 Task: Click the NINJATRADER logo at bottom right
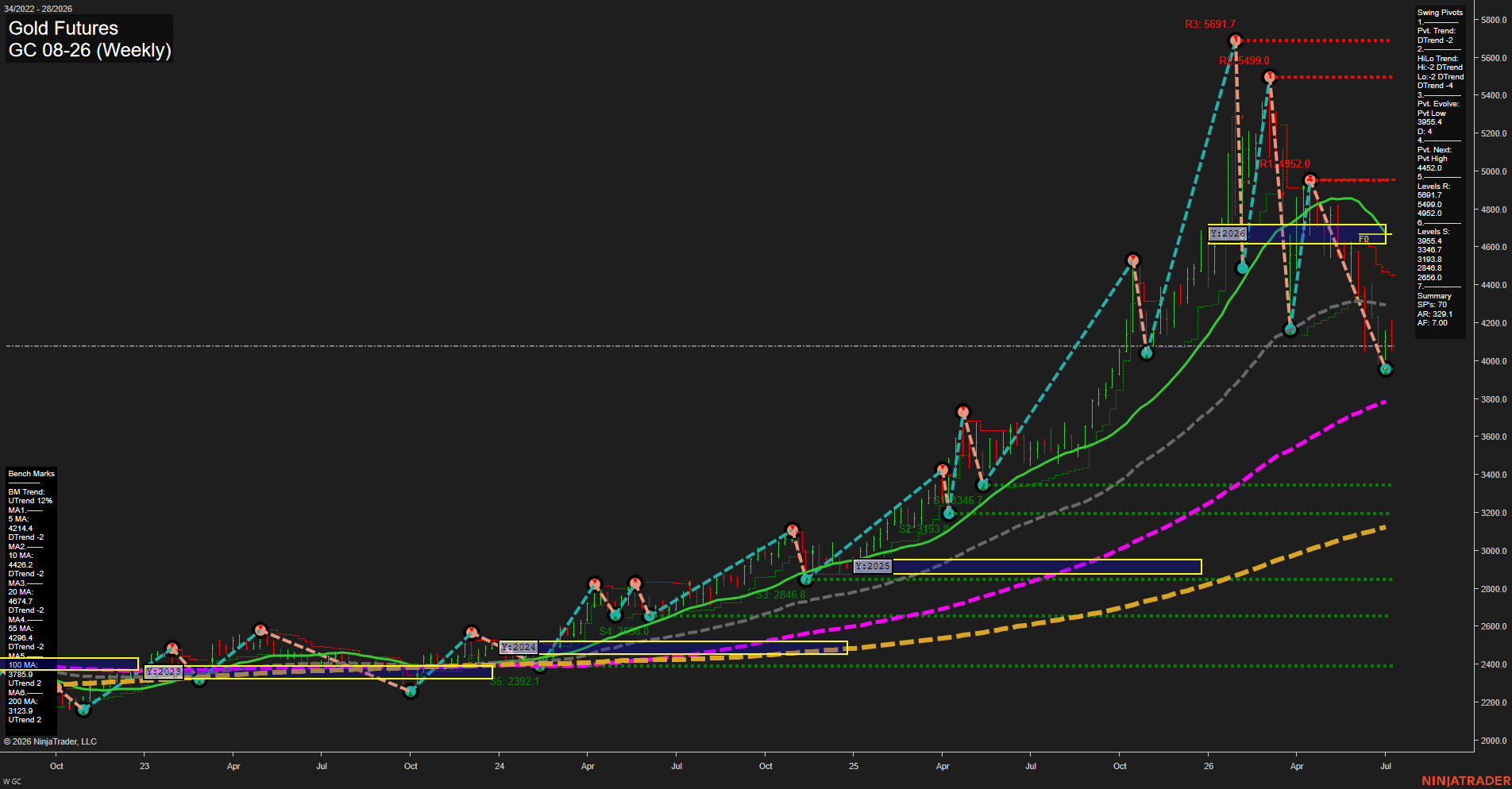tap(1466, 781)
